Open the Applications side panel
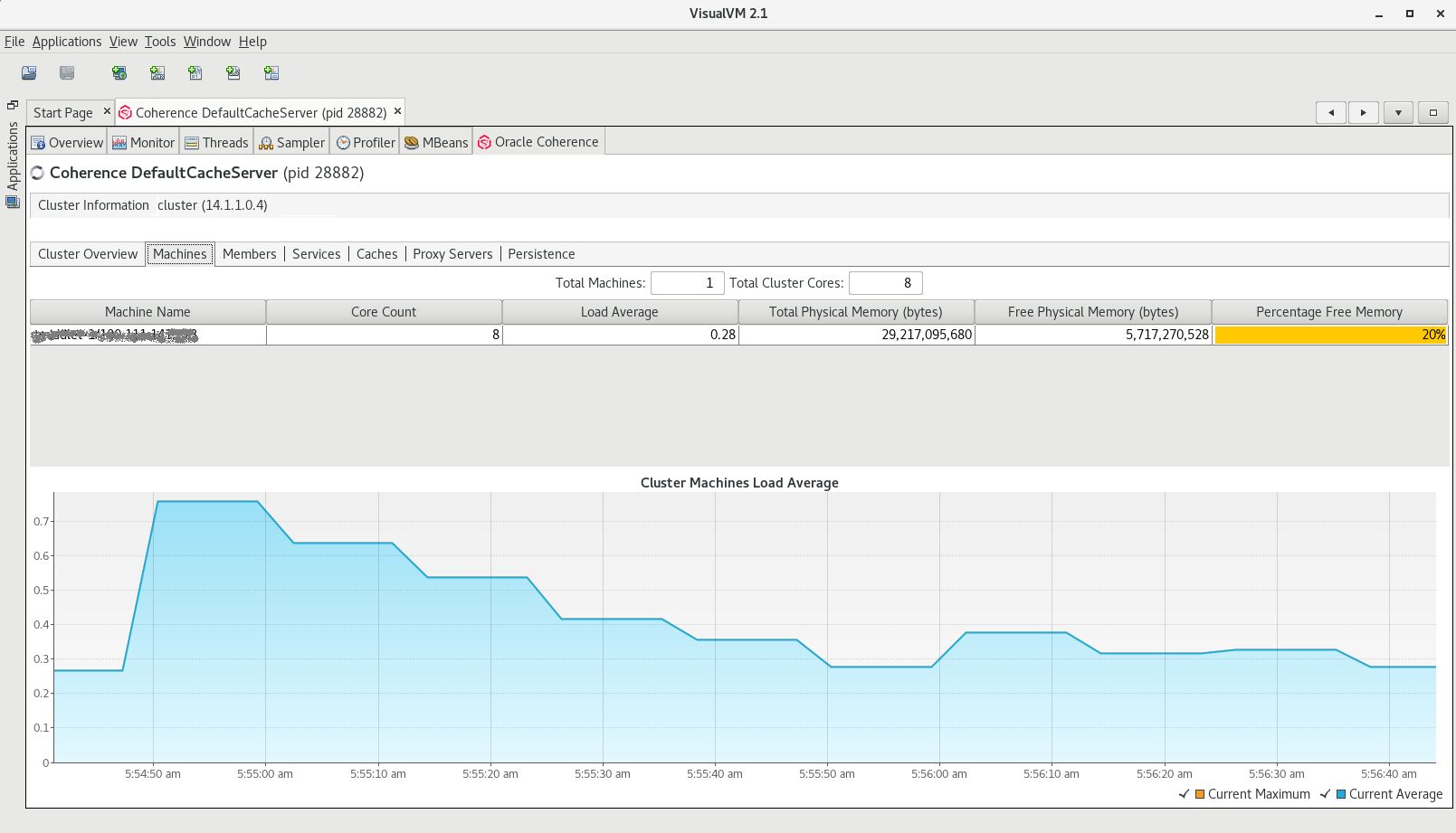Image resolution: width=1456 pixels, height=833 pixels. (x=13, y=165)
